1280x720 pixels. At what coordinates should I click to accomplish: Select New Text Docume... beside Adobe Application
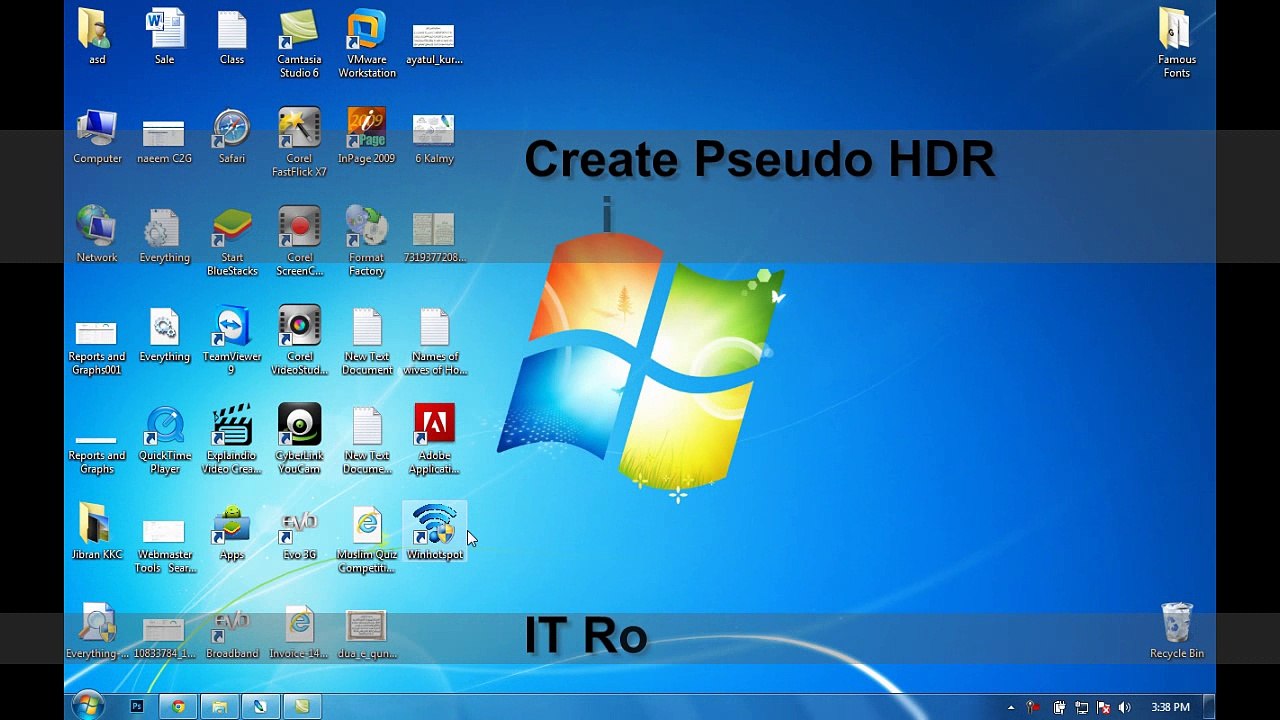367,439
